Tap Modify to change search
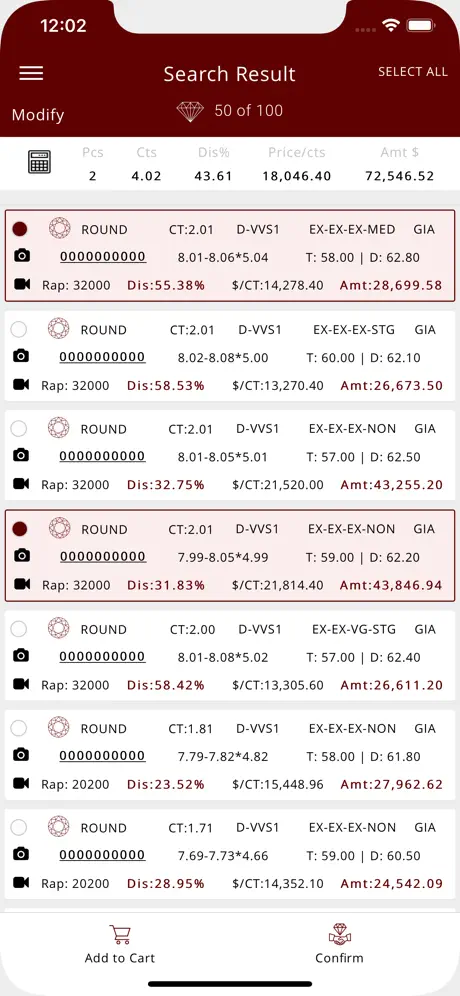This screenshot has height=996, width=460. tap(38, 115)
